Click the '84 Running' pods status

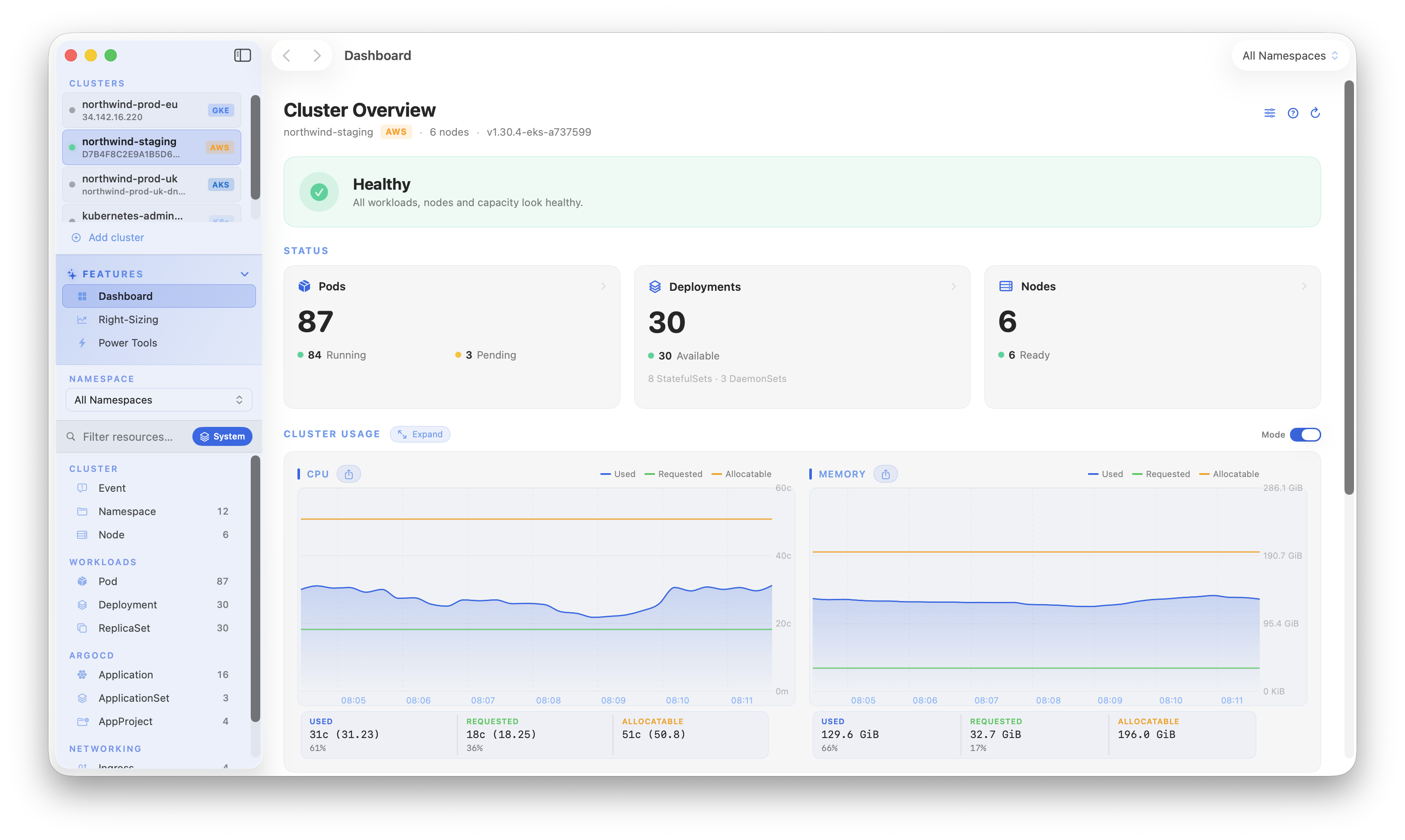[x=332, y=355]
